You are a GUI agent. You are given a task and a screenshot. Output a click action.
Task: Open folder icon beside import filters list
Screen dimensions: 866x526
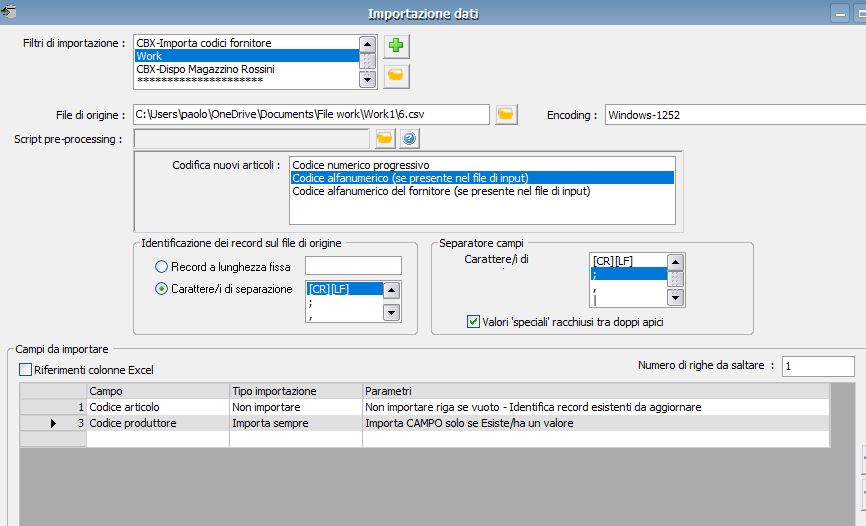point(395,75)
